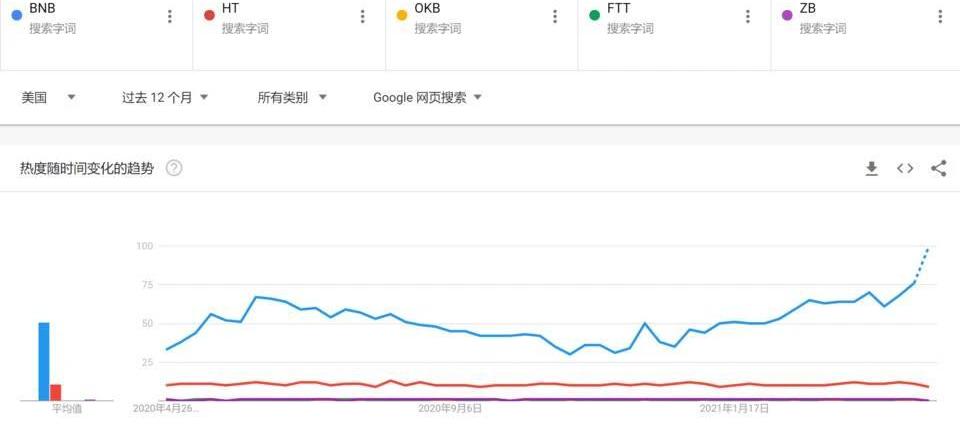The image size is (960, 439).
Task: Click the yellow OKB color dot
Action: click(x=402, y=15)
